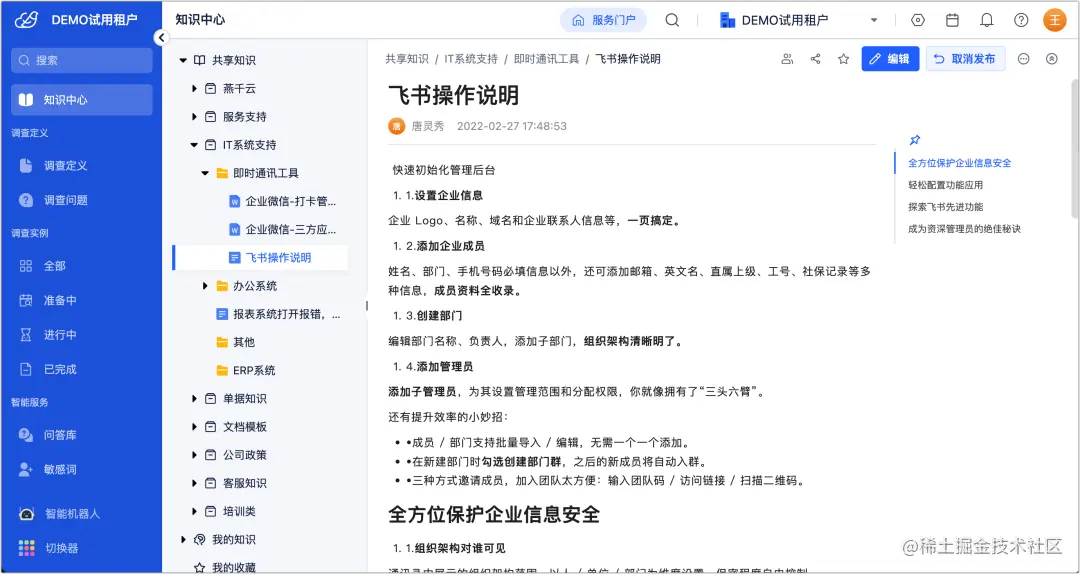This screenshot has height=574, width=1080.
Task: Star the article with the favorite icon
Action: click(843, 59)
